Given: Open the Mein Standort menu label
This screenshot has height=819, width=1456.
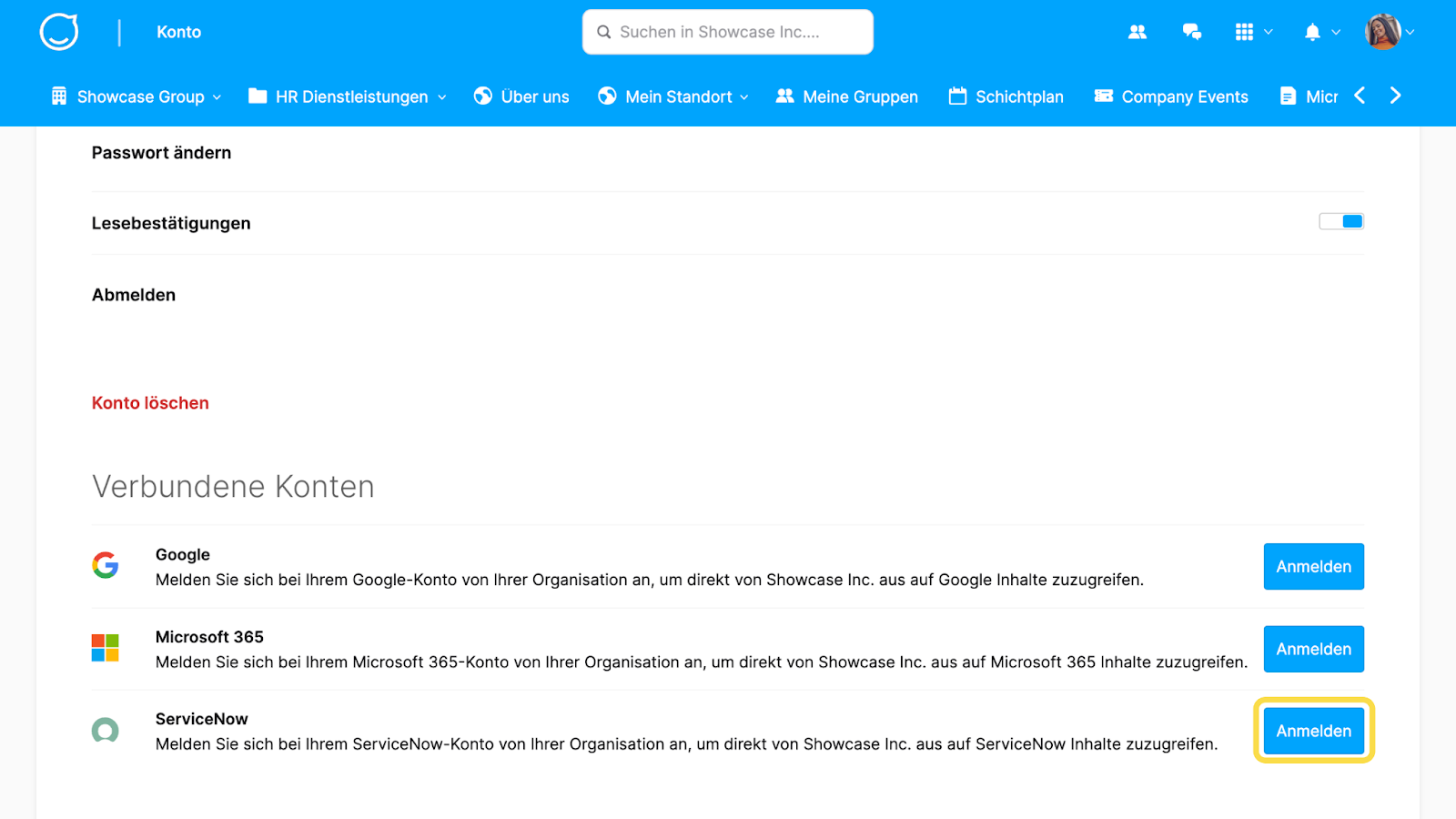Looking at the screenshot, I should click(679, 96).
